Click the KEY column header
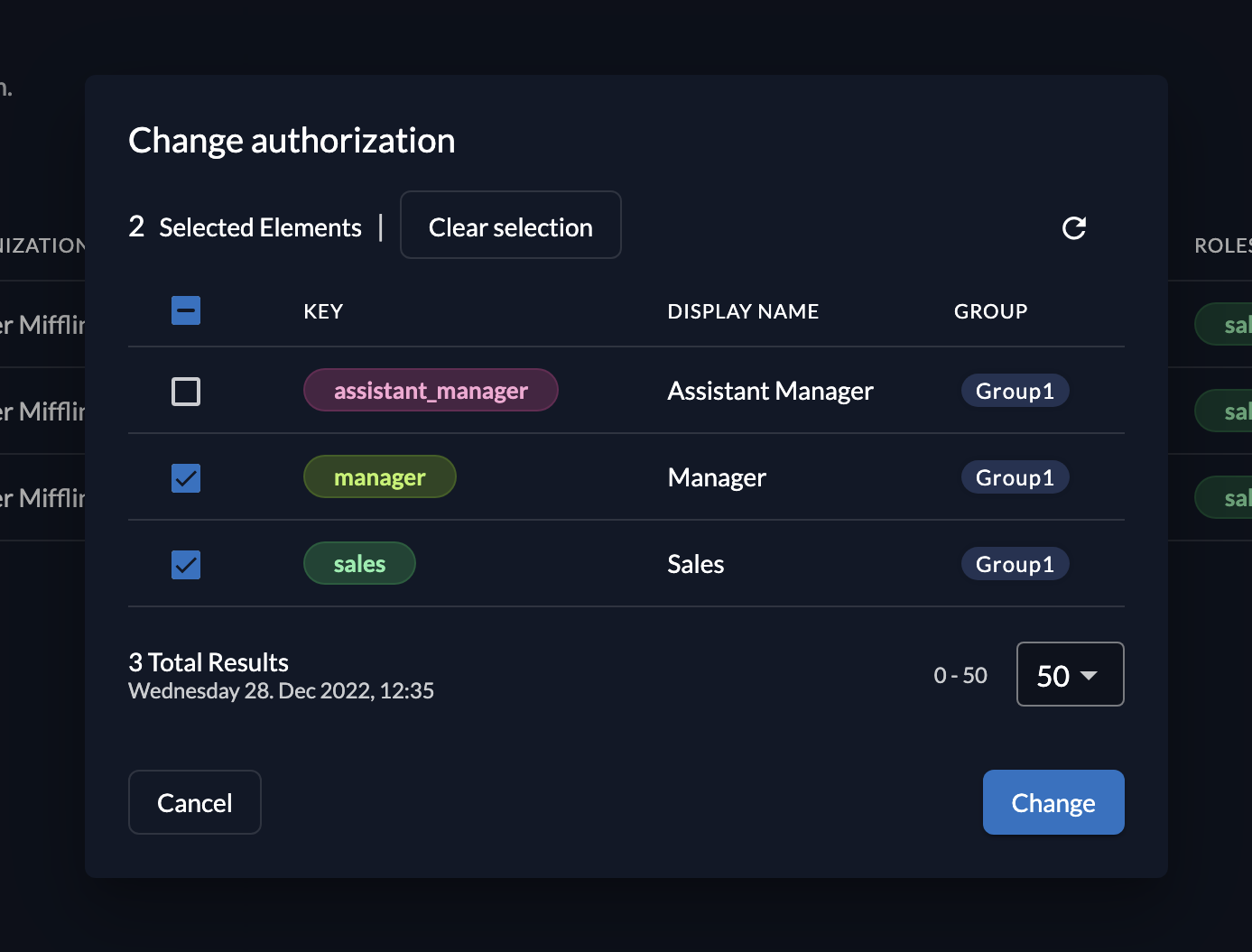This screenshot has width=1252, height=952. point(322,310)
